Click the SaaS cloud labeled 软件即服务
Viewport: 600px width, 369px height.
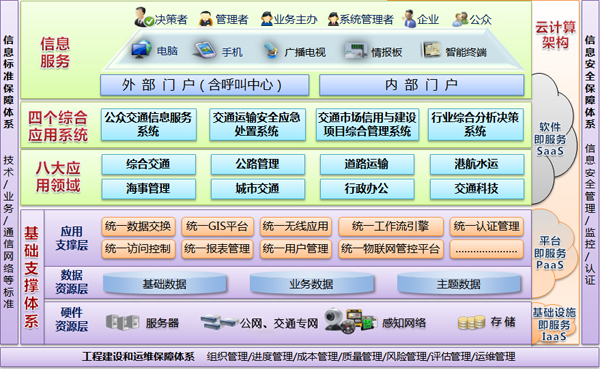tap(550, 139)
